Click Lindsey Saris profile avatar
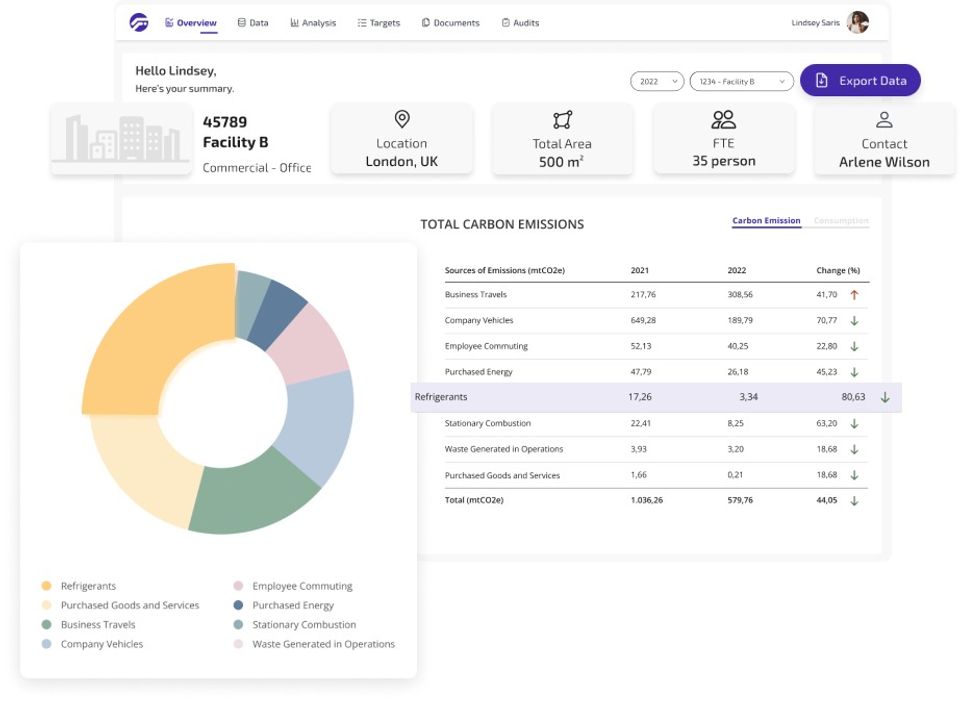Image resolution: width=960 pixels, height=701 pixels. (858, 23)
